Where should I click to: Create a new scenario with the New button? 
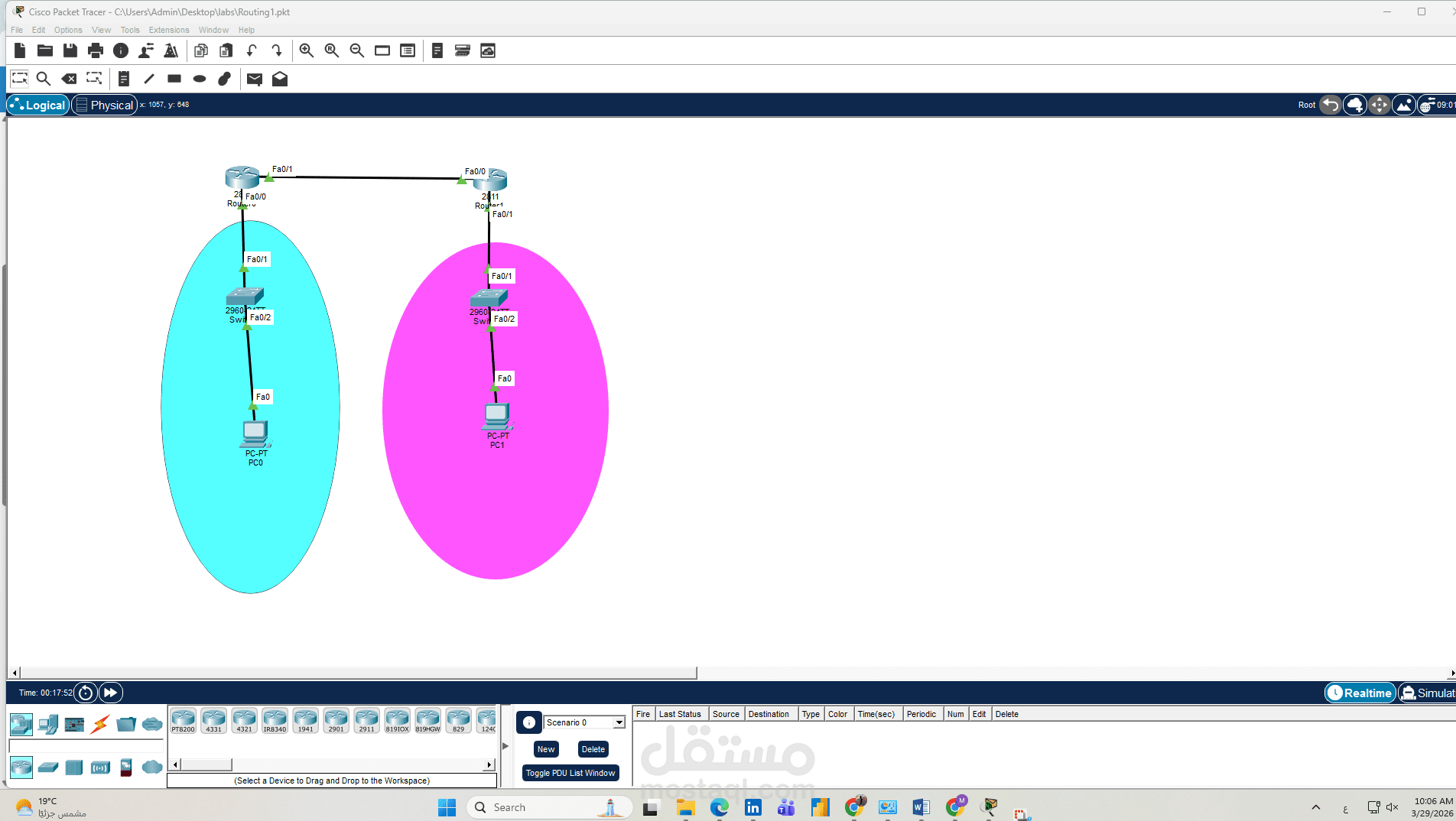545,749
